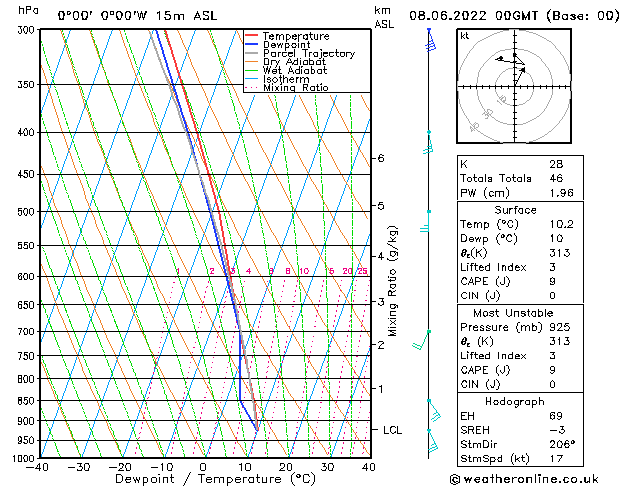629x486 pixels.
Task: Click the 'hPa' pressure axis unit label
Action: pyautogui.click(x=28, y=10)
